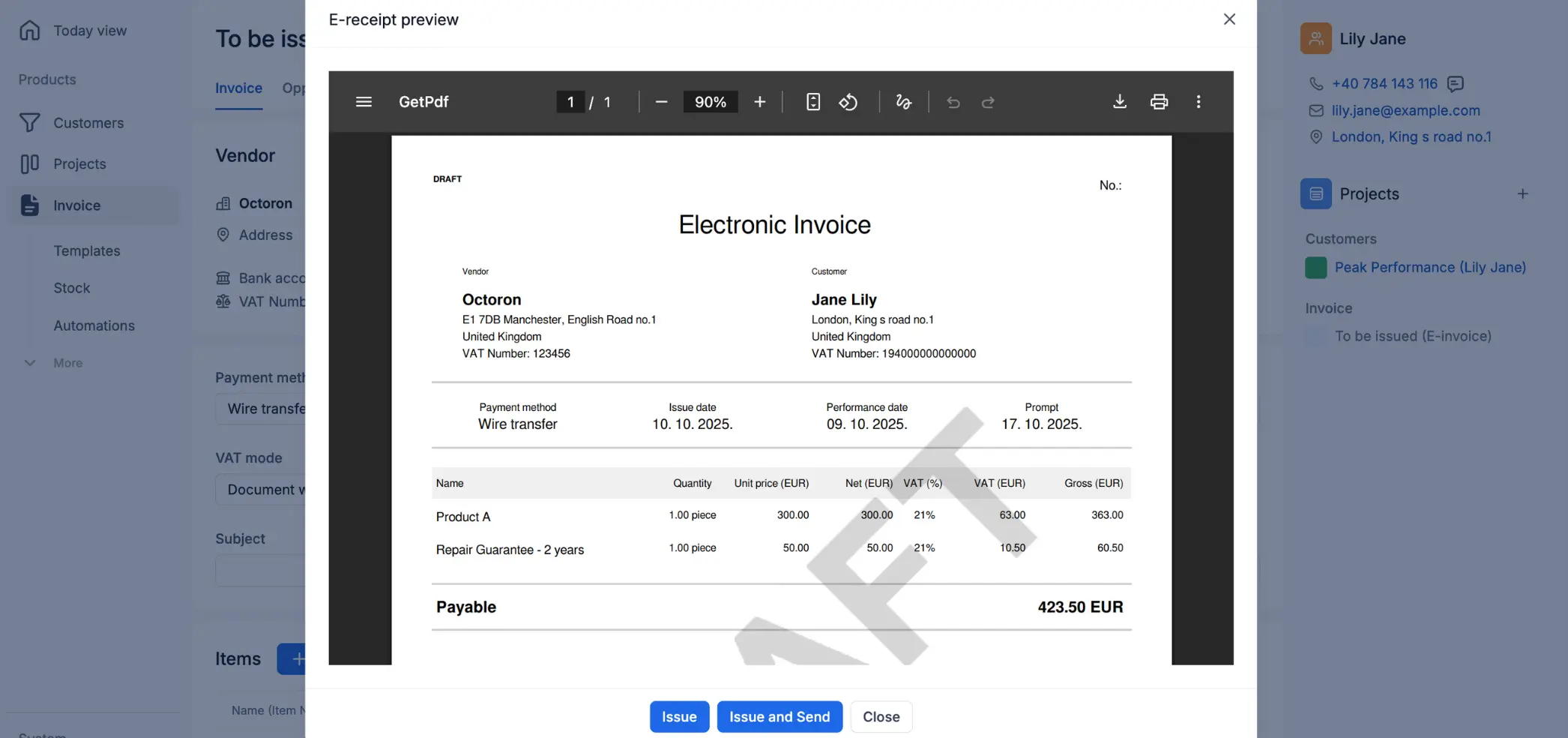Open the PDF viewer sidebar menu
Image resolution: width=1568 pixels, height=738 pixels.
(364, 102)
